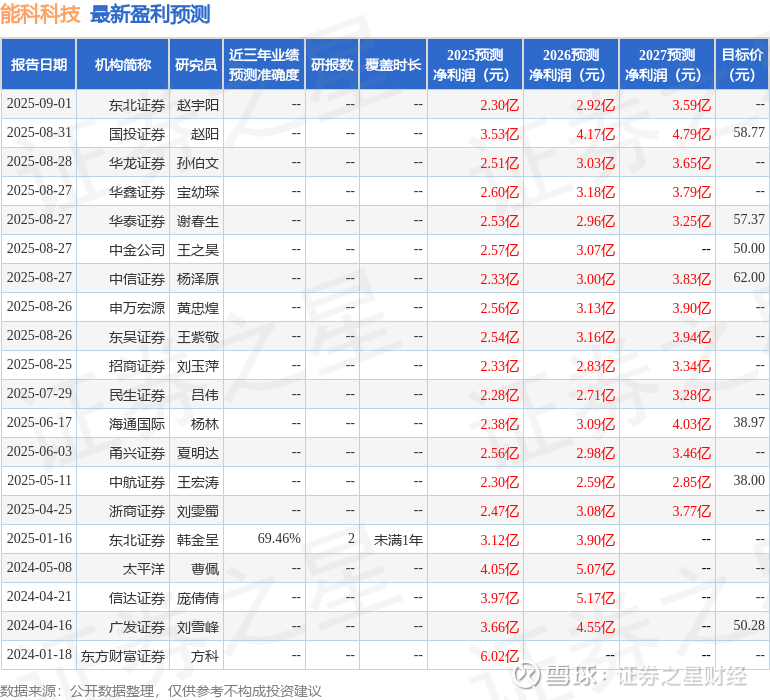Select the 研报数 column header
The image size is (770, 700).
point(332,64)
